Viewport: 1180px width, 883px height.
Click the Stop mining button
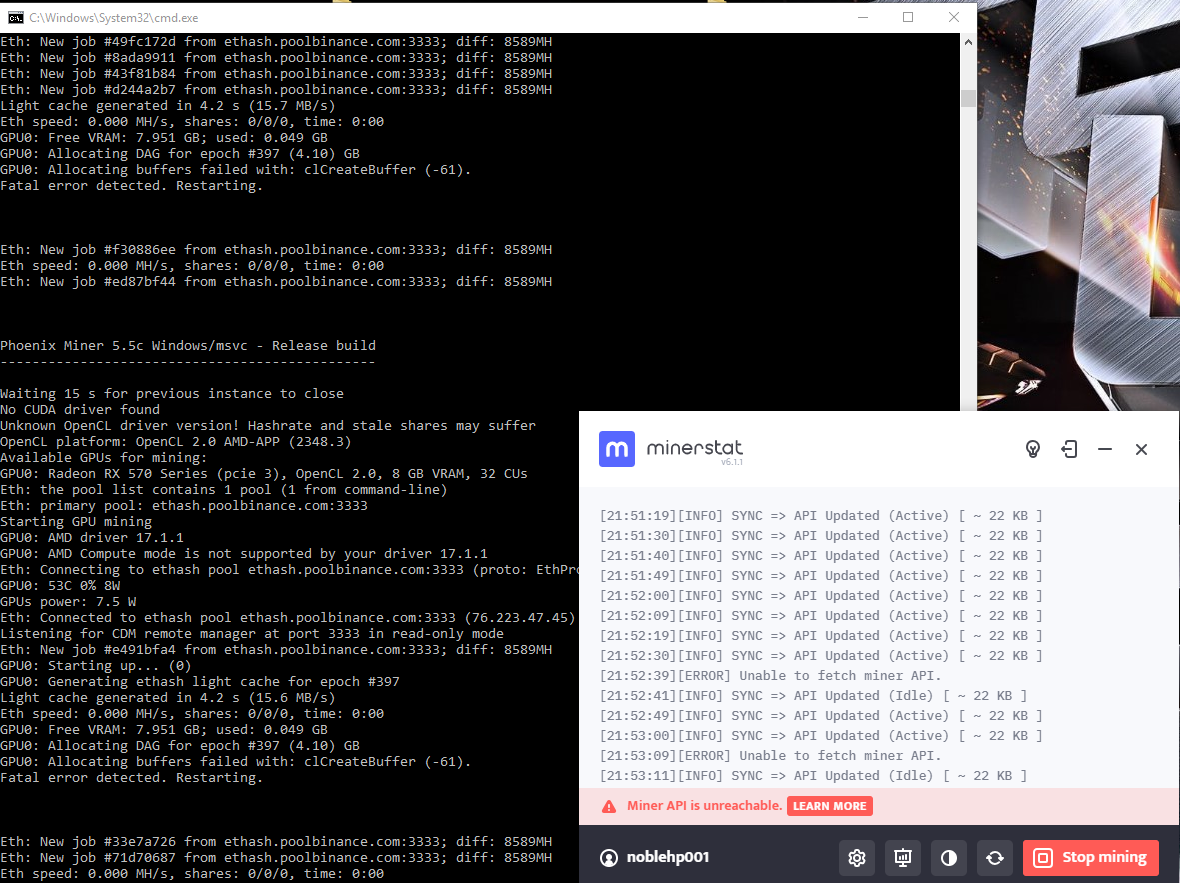click(1090, 857)
